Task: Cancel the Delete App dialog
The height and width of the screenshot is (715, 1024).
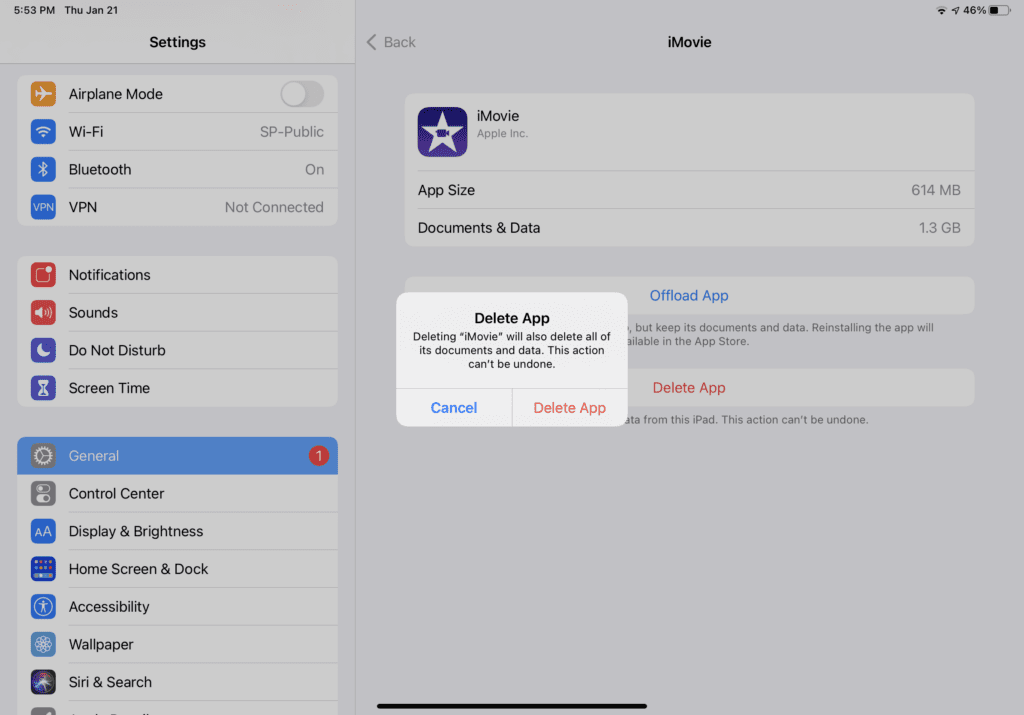Action: click(x=453, y=407)
